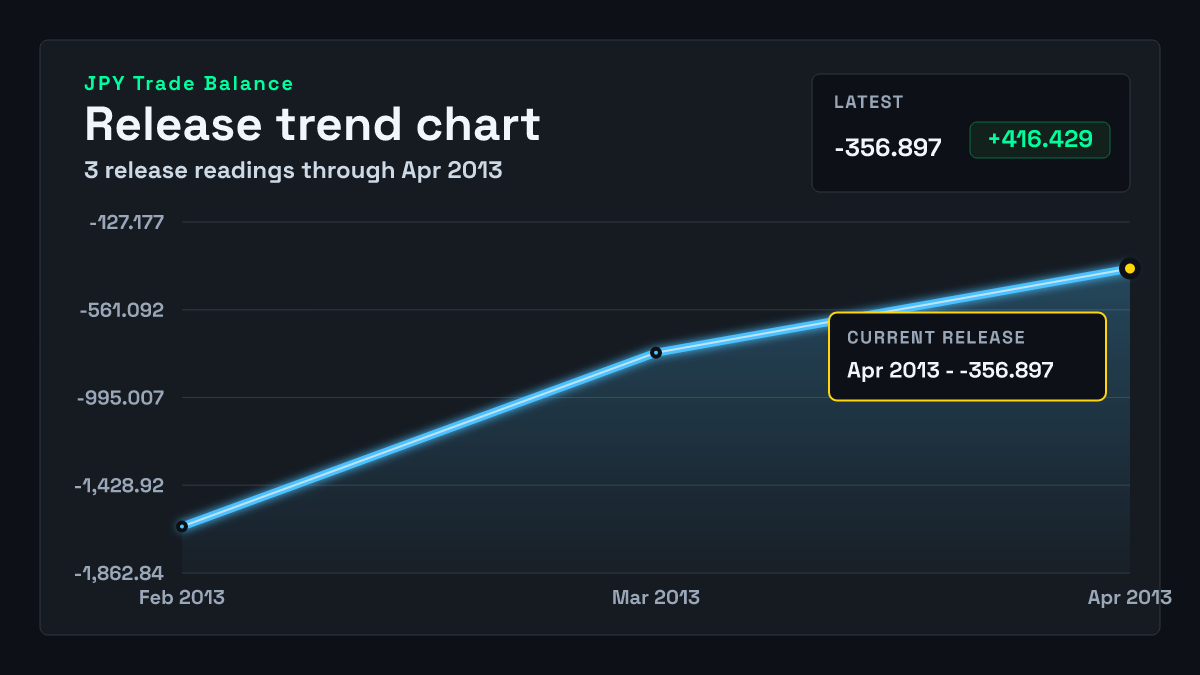The image size is (1200, 675).
Task: Click the Mar 2013 data point marker
Action: [656, 353]
